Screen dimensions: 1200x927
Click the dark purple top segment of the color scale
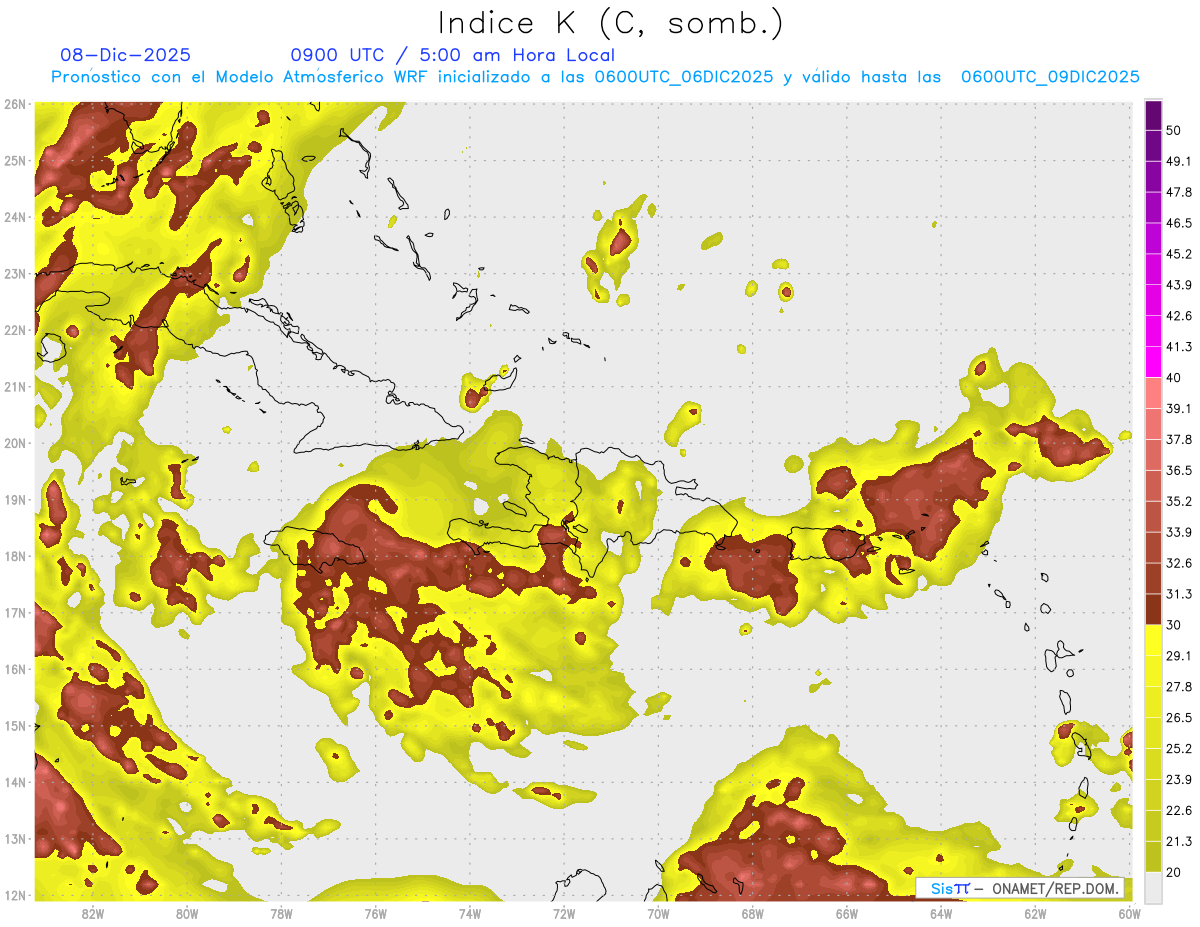(x=1153, y=116)
